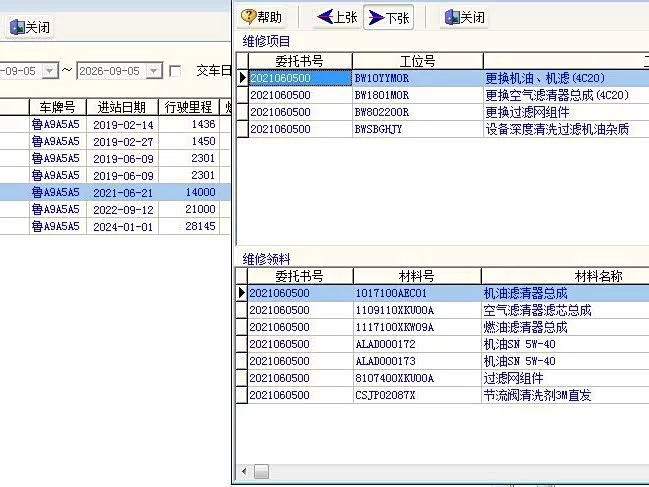This screenshot has height=487, width=649.
Task: Click the horizontal scrollbar thumb
Action: tap(261, 471)
